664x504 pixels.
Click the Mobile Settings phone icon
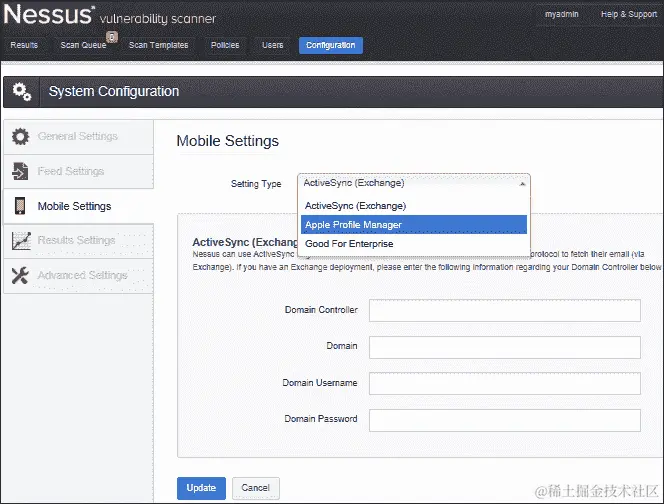(20, 206)
